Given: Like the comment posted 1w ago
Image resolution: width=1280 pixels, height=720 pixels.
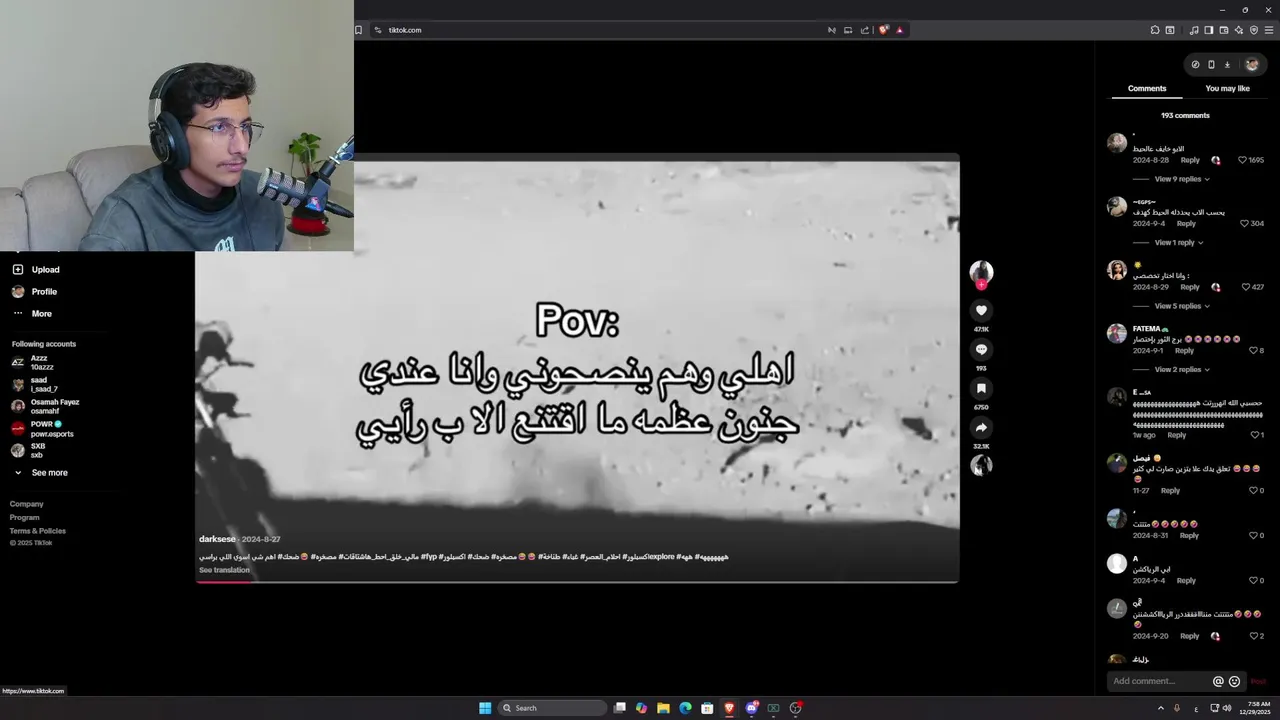Looking at the screenshot, I should [x=1255, y=435].
